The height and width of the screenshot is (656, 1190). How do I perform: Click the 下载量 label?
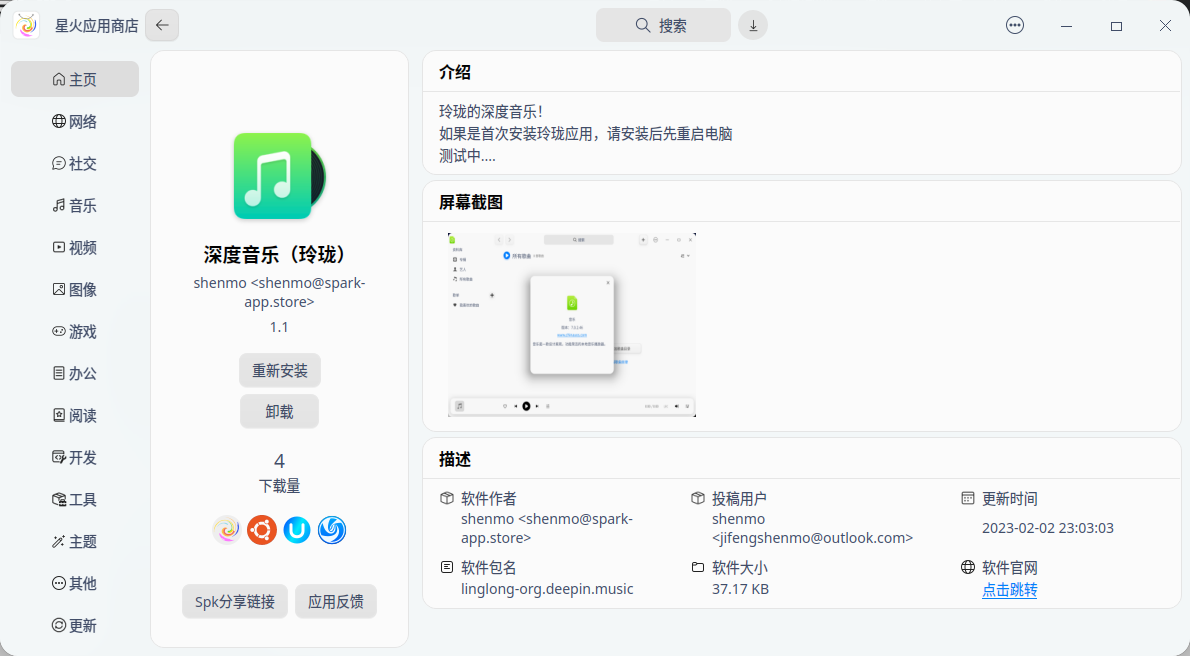pyautogui.click(x=279, y=486)
